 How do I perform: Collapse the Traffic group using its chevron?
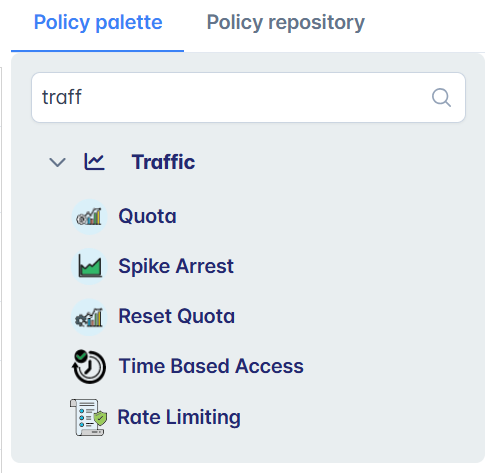click(x=57, y=162)
